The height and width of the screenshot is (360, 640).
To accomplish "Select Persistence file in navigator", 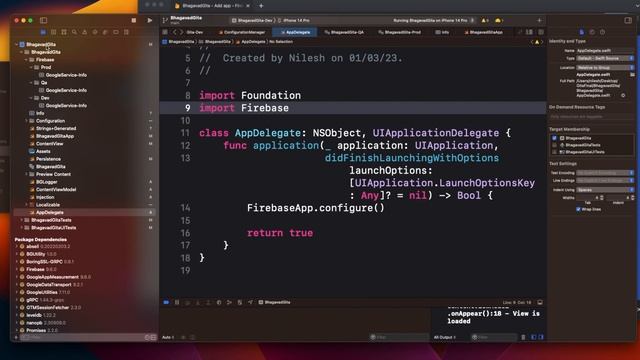I will 48,159.
